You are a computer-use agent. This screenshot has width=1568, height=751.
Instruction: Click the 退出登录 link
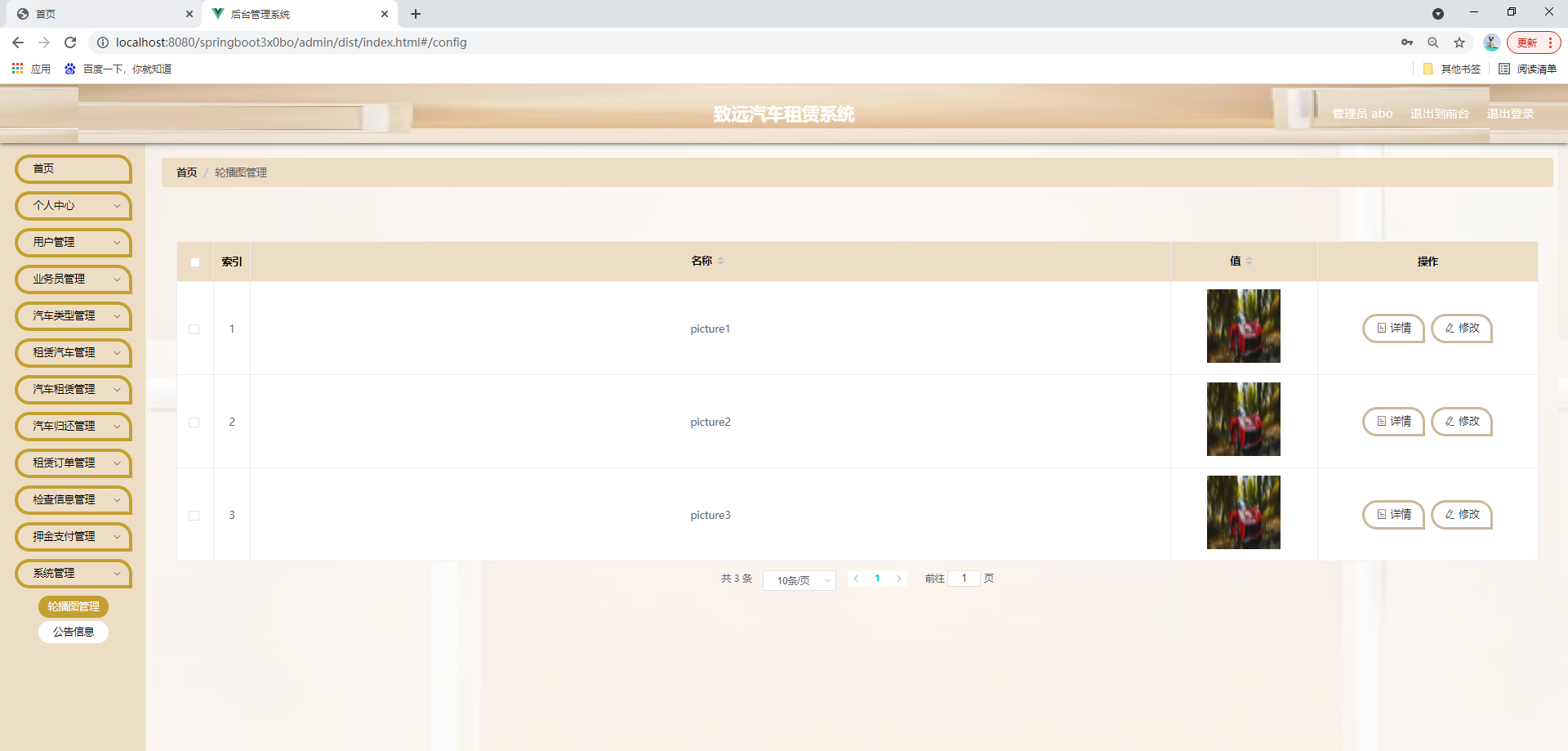(x=1510, y=114)
